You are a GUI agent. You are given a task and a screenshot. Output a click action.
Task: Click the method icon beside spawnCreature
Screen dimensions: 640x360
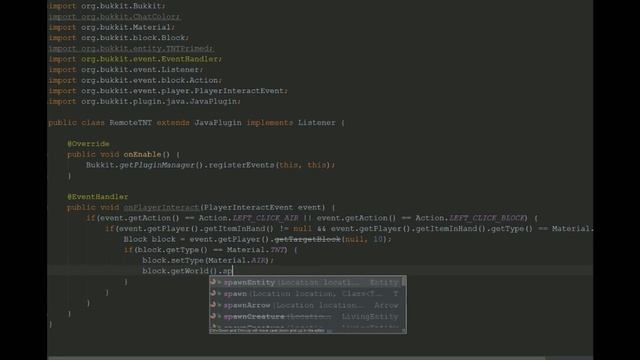213,316
